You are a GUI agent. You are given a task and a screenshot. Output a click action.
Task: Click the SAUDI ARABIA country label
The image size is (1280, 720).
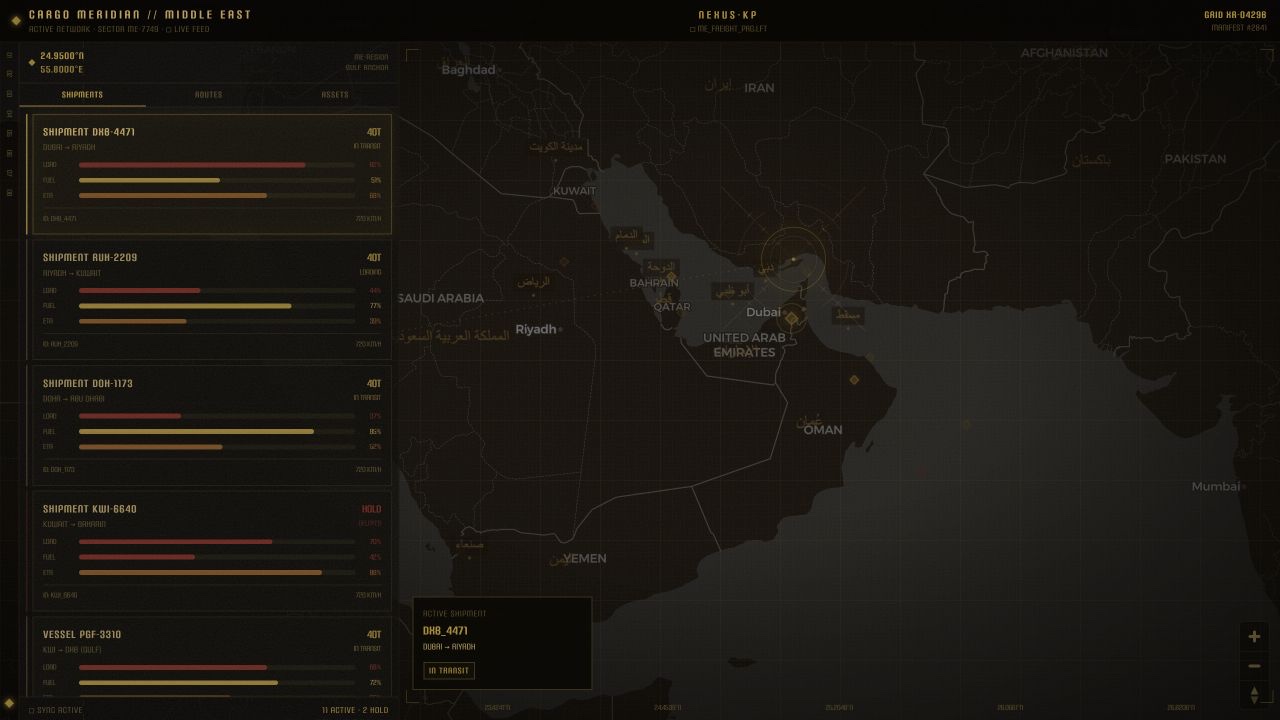[441, 298]
